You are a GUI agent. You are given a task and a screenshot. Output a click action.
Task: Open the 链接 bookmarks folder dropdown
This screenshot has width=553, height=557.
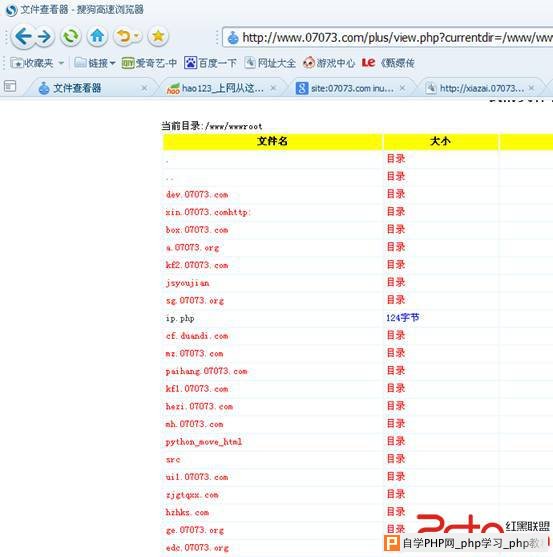coord(94,63)
